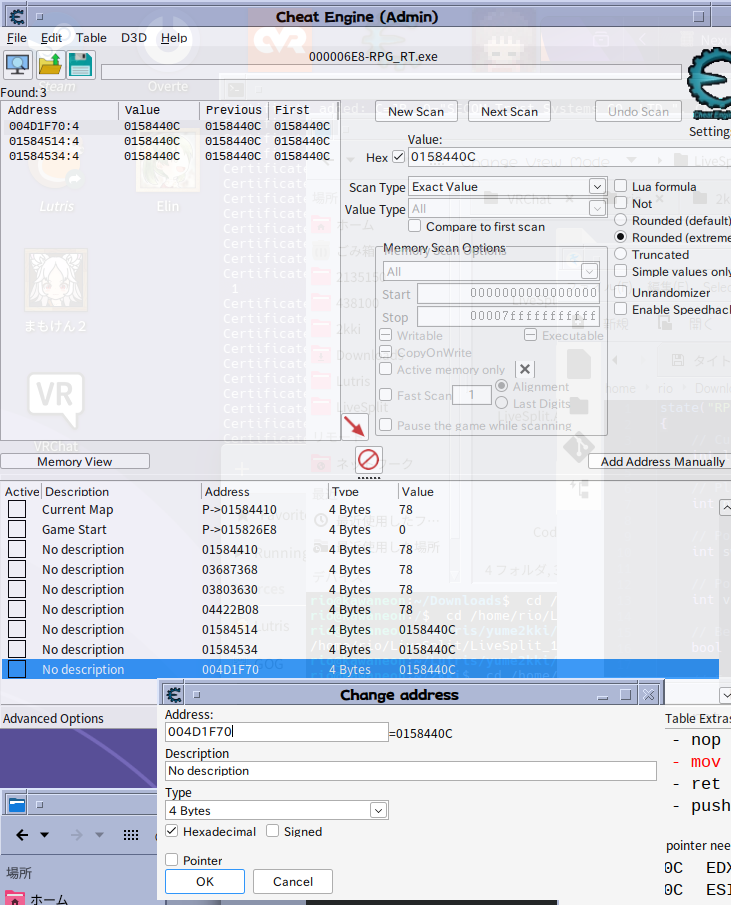Click the red arrow add-to-list icon

tap(354, 427)
